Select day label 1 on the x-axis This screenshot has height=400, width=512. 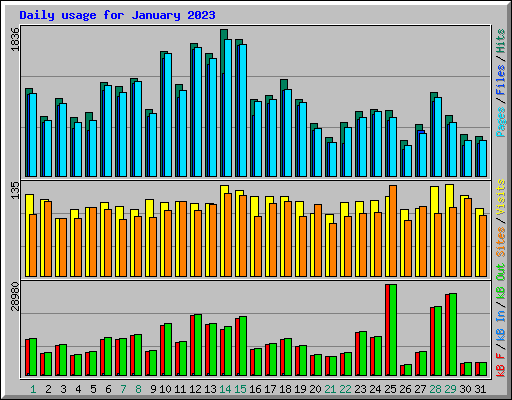pyautogui.click(x=33, y=389)
